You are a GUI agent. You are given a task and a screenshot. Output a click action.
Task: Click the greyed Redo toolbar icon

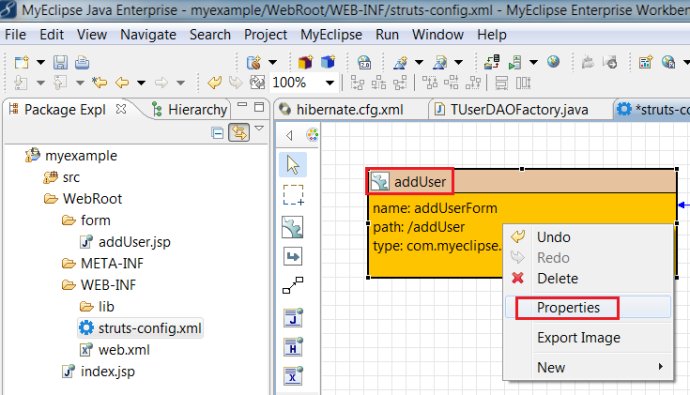pyautogui.click(x=236, y=82)
